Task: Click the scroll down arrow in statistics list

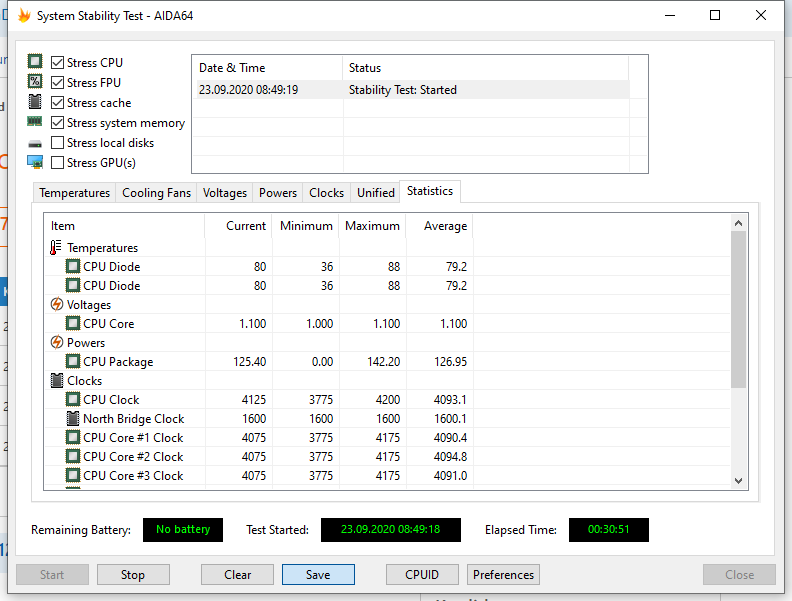Action: (738, 481)
